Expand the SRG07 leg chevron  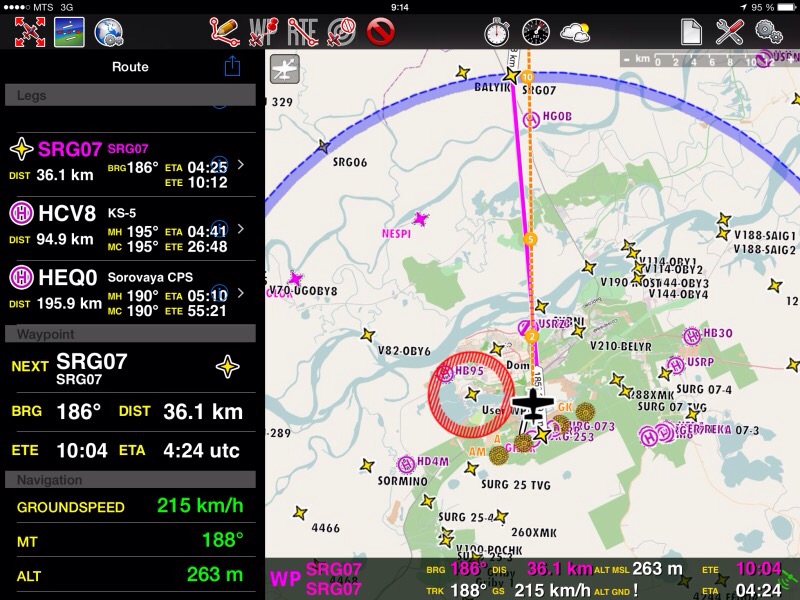(x=241, y=165)
